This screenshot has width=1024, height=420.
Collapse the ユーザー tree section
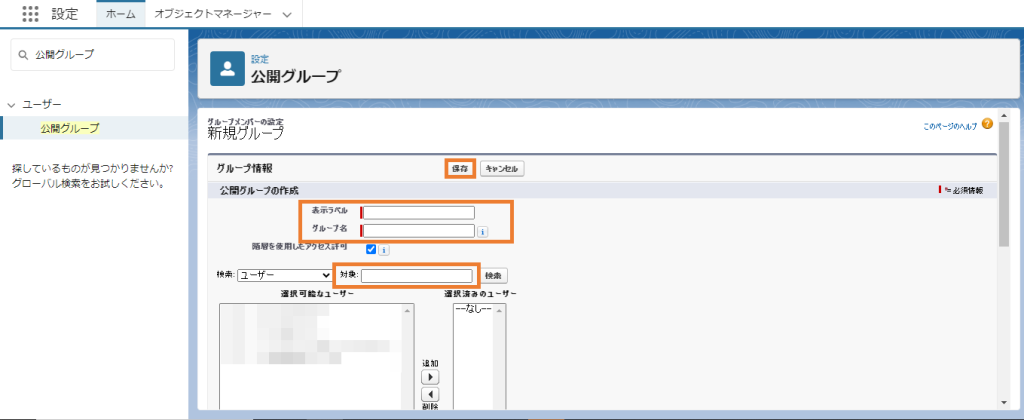pos(11,105)
